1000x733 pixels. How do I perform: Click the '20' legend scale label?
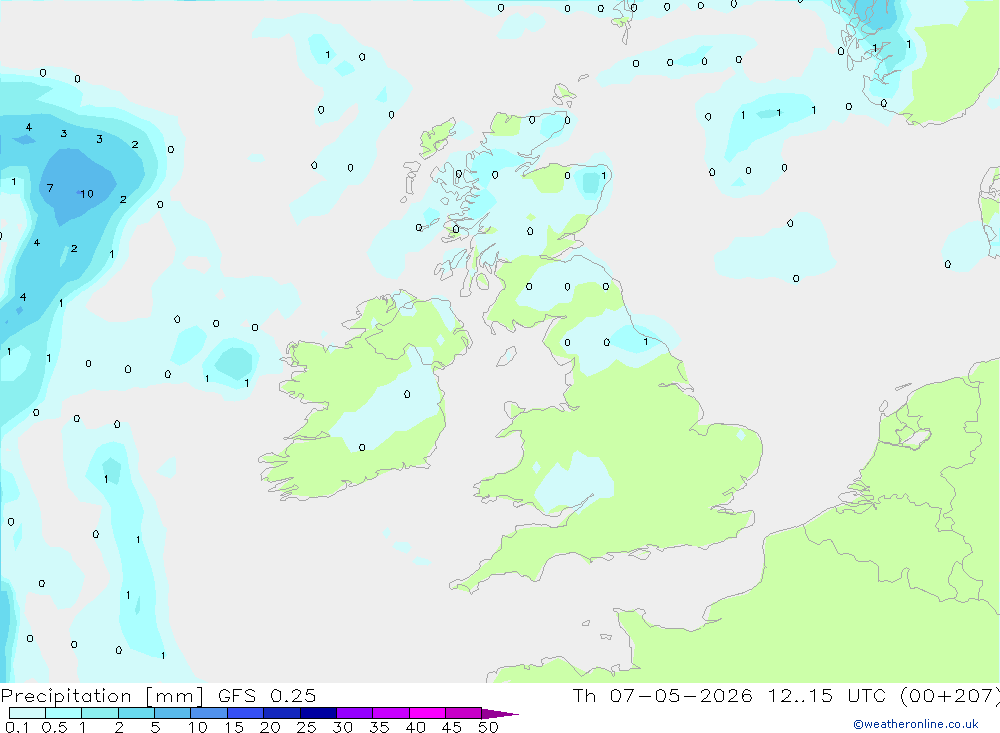270,727
